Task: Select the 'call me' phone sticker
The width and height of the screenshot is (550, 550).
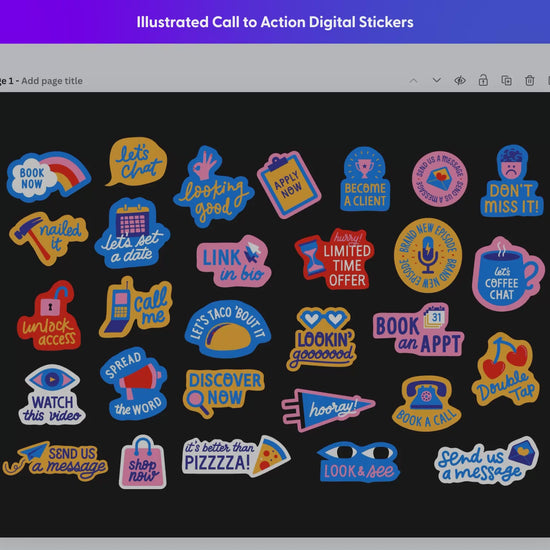Action: tap(135, 307)
